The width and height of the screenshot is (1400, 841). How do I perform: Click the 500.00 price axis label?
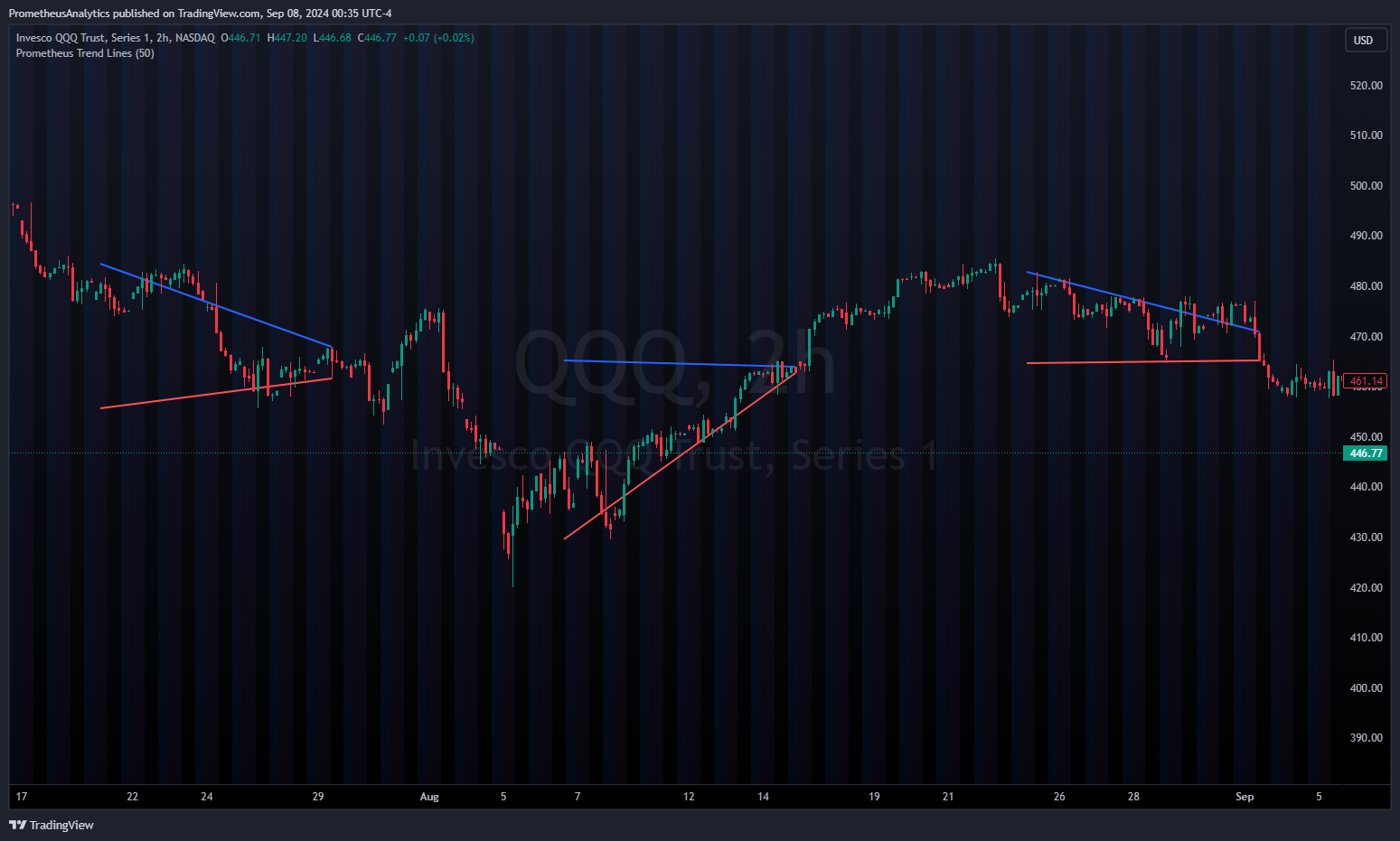pyautogui.click(x=1366, y=186)
